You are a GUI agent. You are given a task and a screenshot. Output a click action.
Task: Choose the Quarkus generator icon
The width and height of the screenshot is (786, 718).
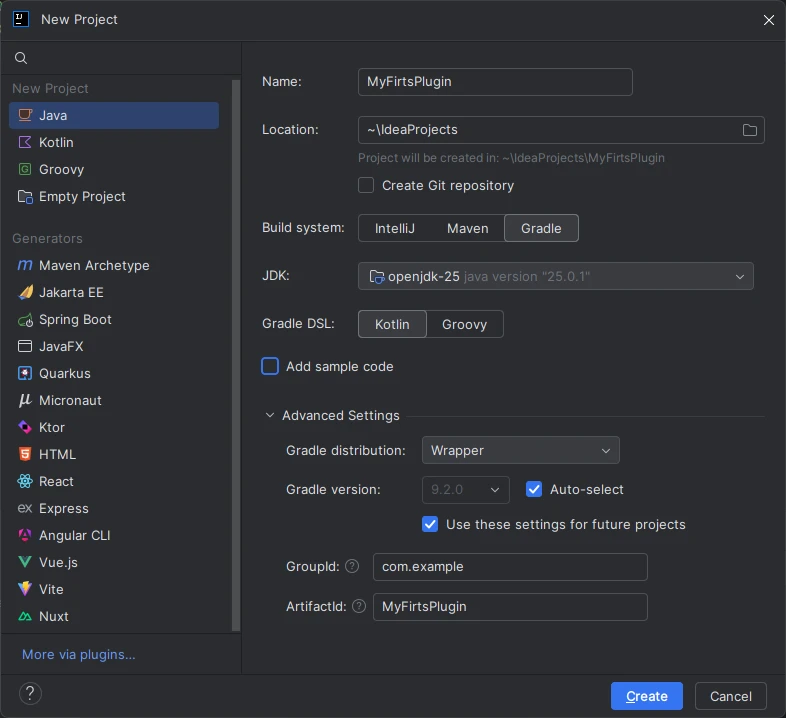25,373
